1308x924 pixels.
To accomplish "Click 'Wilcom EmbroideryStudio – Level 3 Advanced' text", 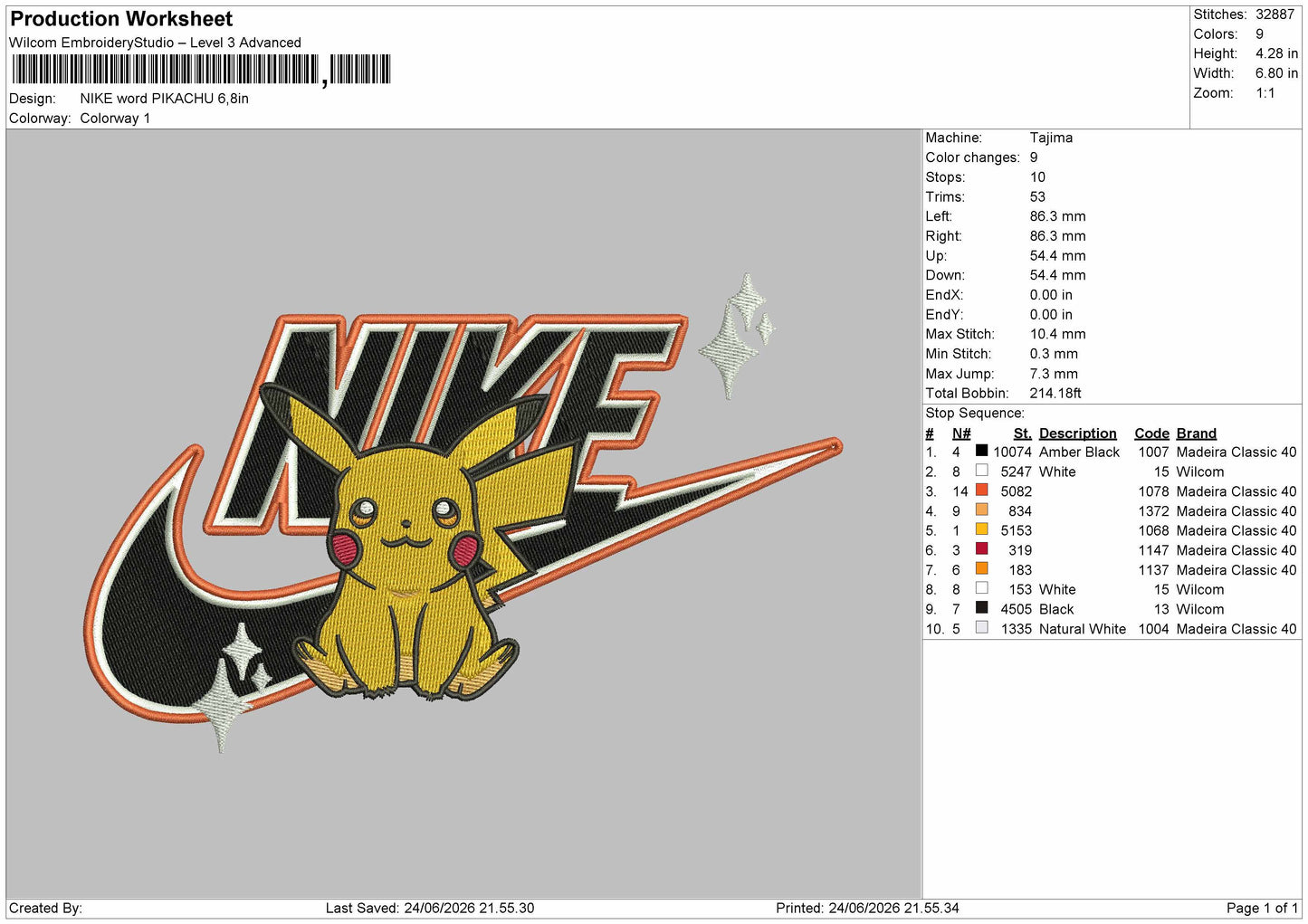I will [x=155, y=43].
